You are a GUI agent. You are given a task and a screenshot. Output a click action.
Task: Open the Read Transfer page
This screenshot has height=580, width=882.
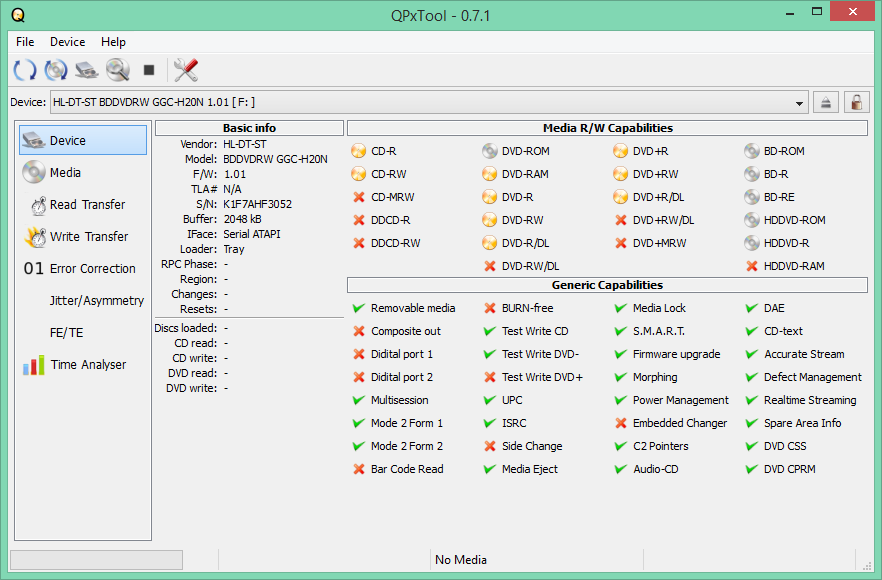(83, 204)
